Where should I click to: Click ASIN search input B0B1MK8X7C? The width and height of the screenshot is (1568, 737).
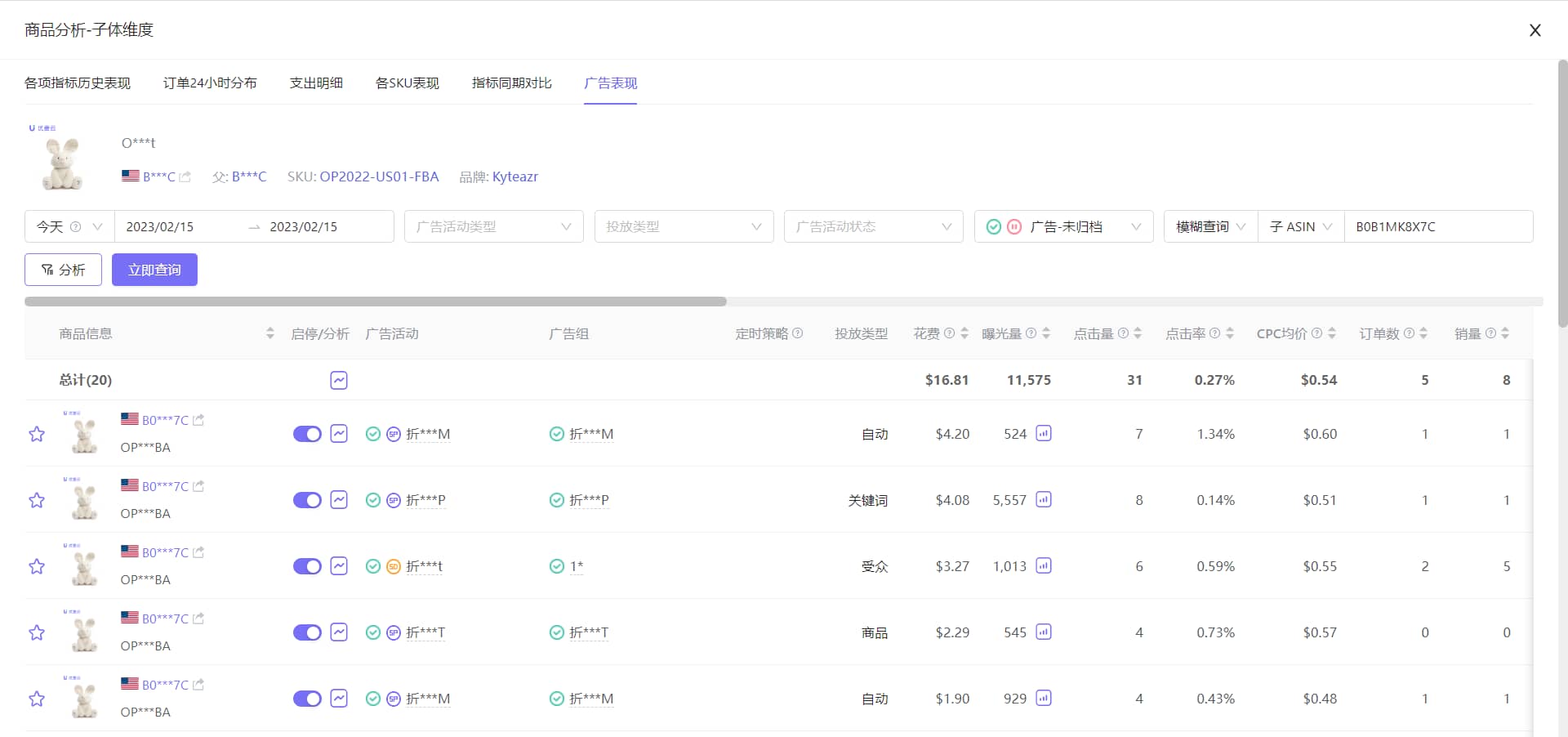pos(1438,226)
